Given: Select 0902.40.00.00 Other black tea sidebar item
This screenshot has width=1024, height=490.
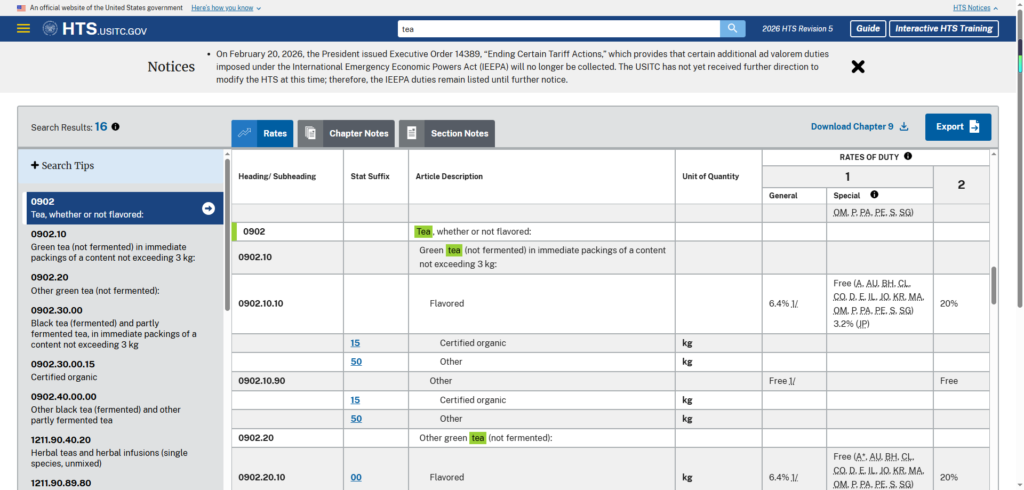Looking at the screenshot, I should tap(124, 408).
